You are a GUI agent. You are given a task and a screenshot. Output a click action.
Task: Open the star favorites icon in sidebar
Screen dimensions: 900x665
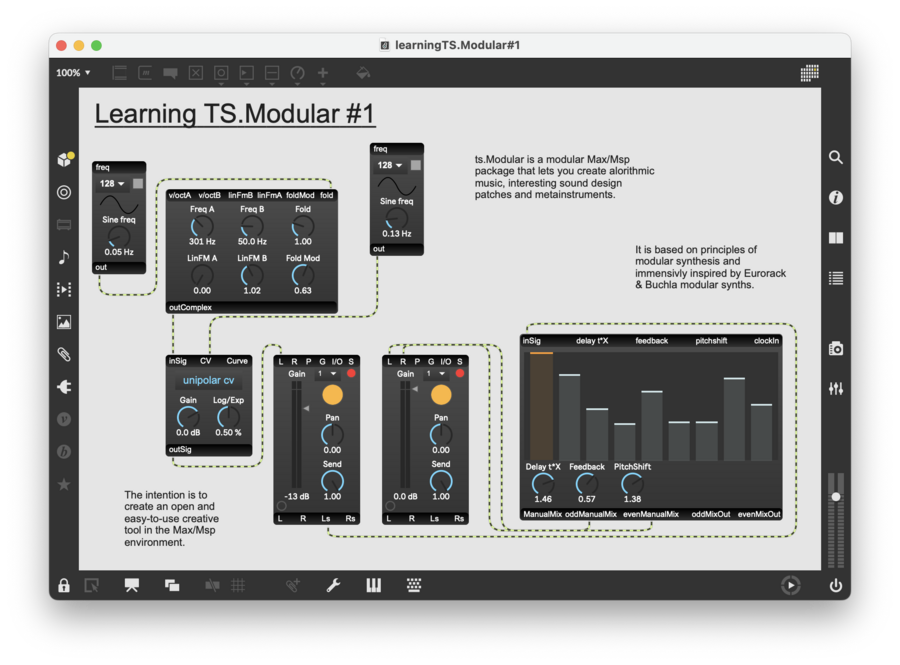(64, 484)
